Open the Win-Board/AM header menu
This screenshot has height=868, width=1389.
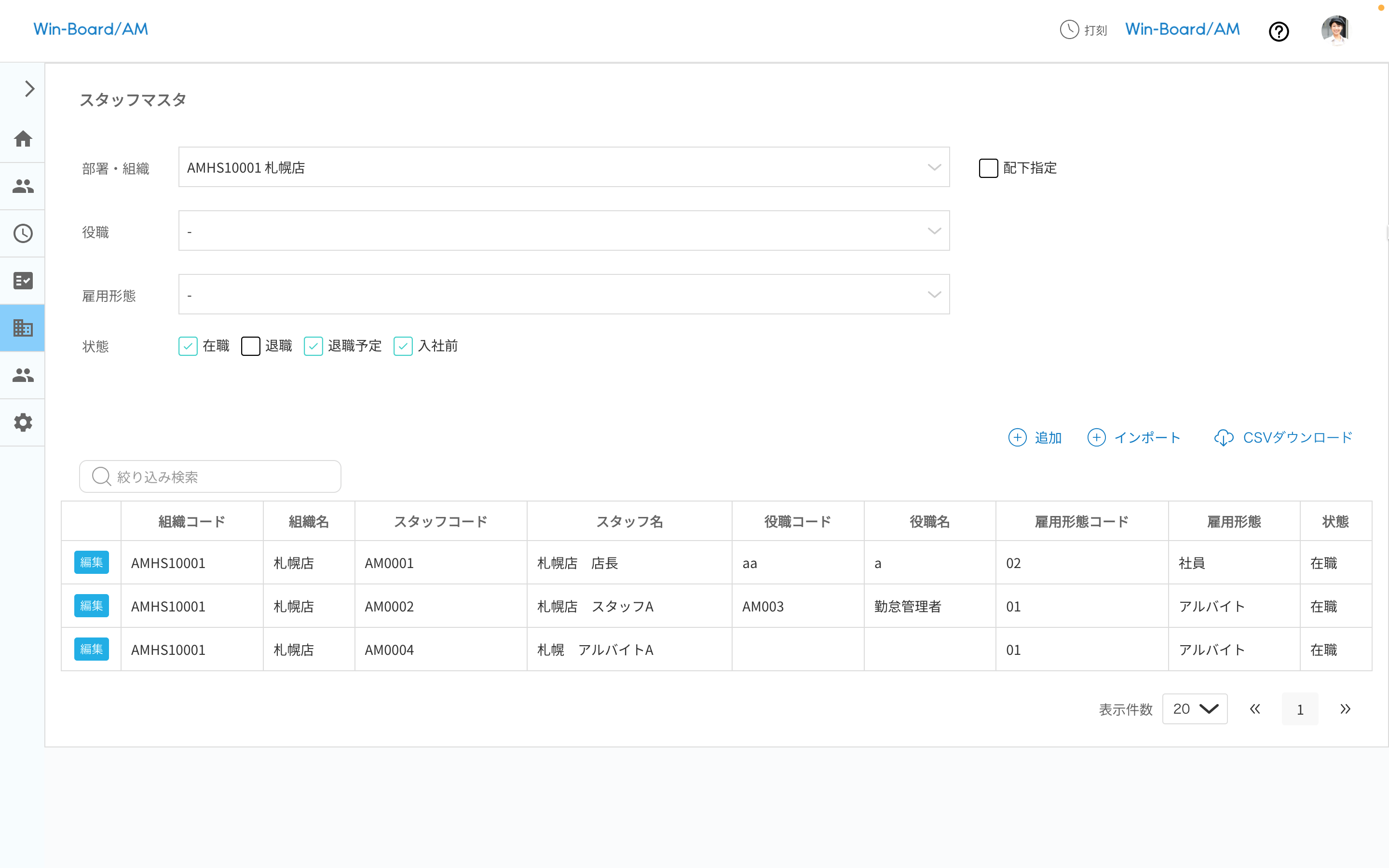[1181, 29]
